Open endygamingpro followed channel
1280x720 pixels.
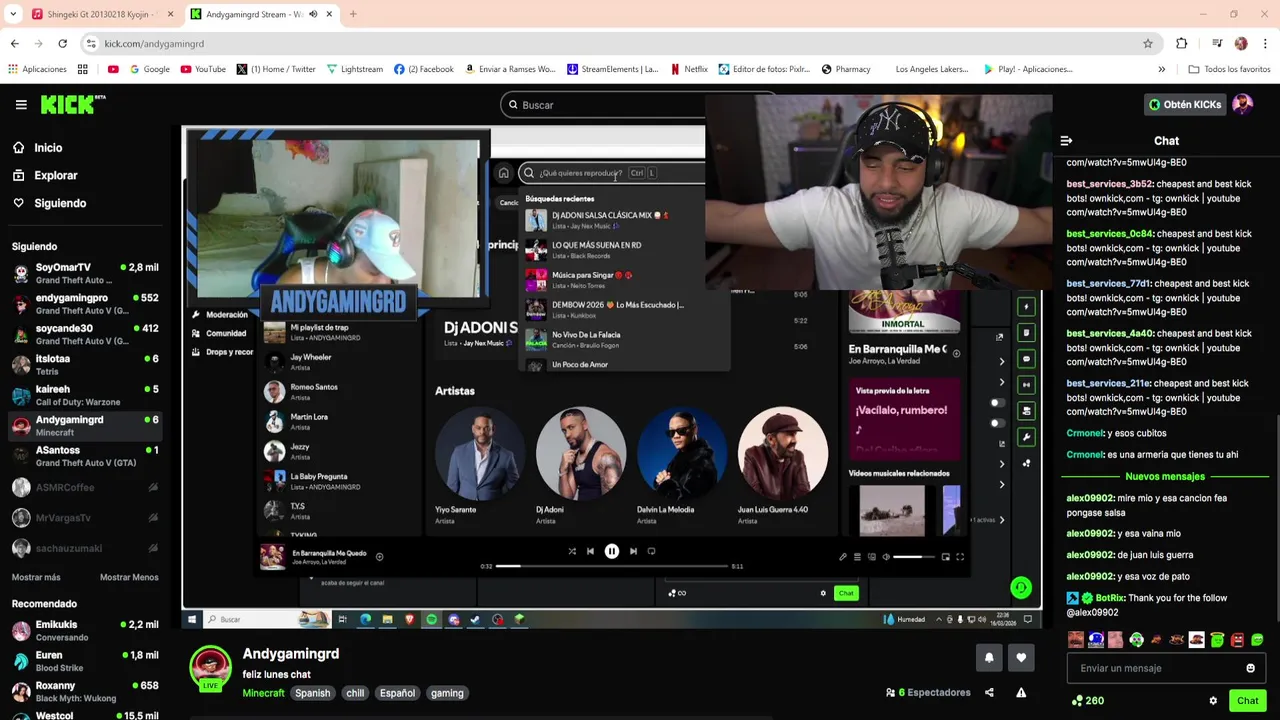pos(85,304)
